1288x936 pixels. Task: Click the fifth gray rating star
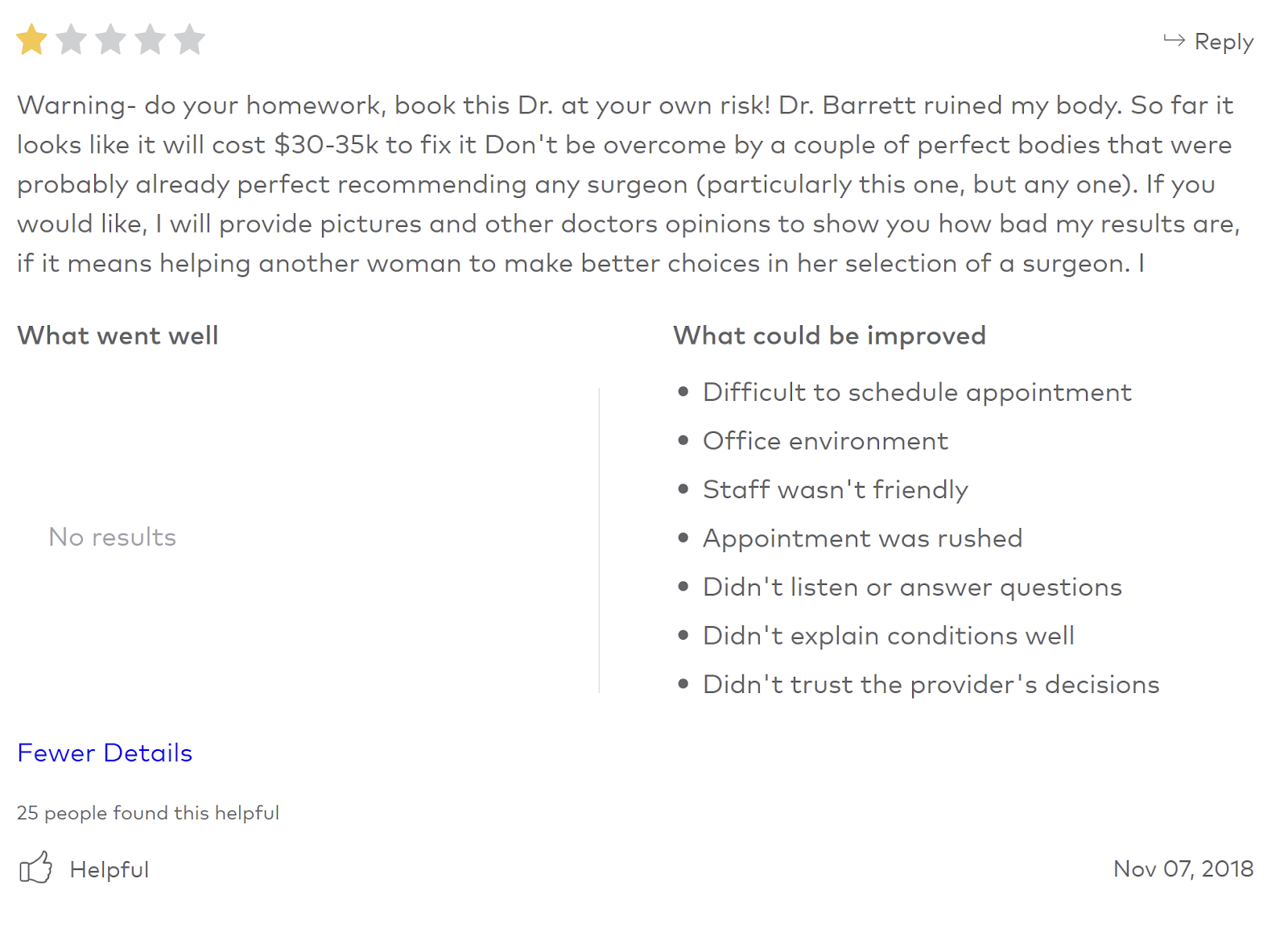tap(189, 39)
